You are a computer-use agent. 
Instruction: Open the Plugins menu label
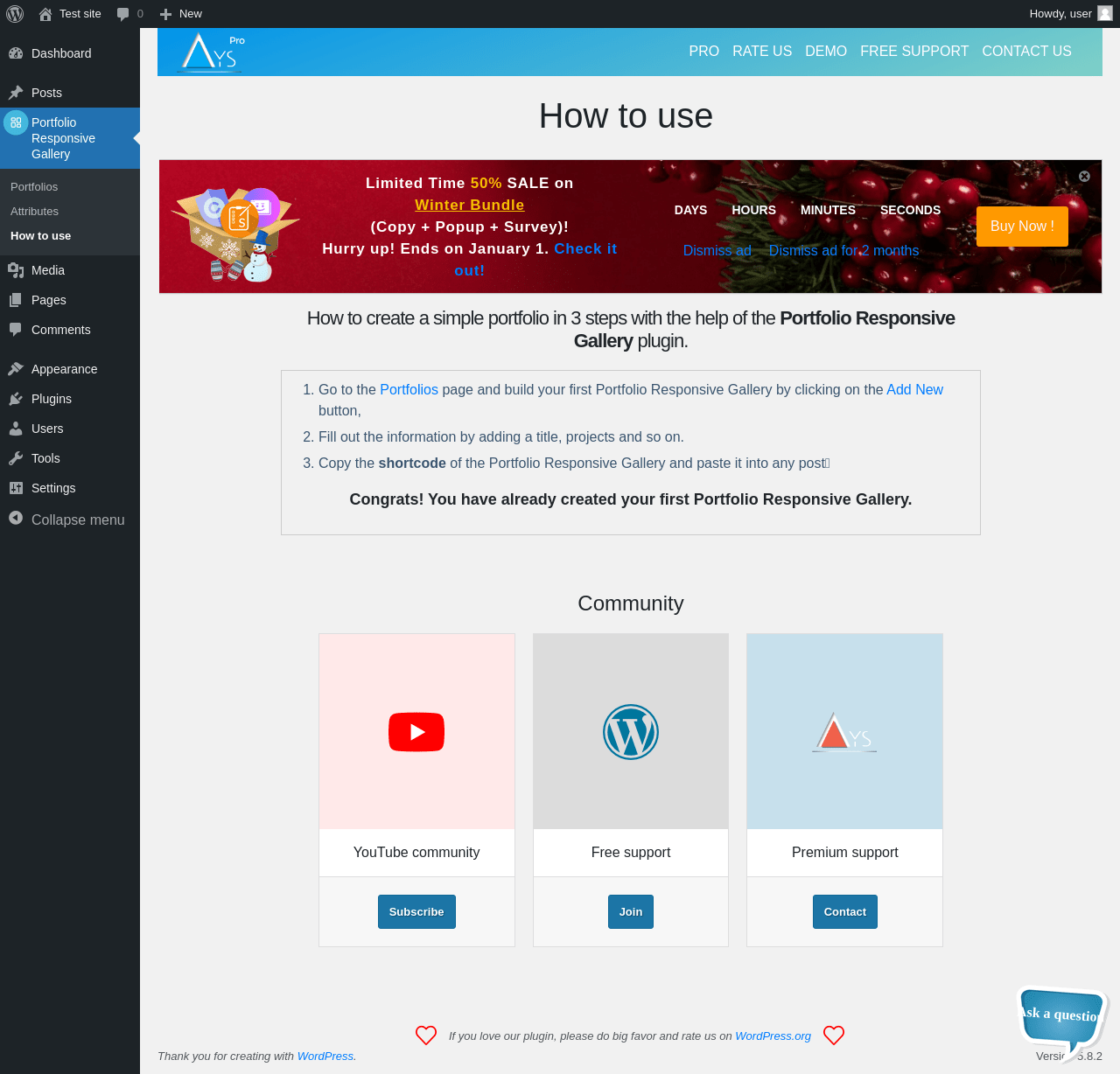point(52,399)
